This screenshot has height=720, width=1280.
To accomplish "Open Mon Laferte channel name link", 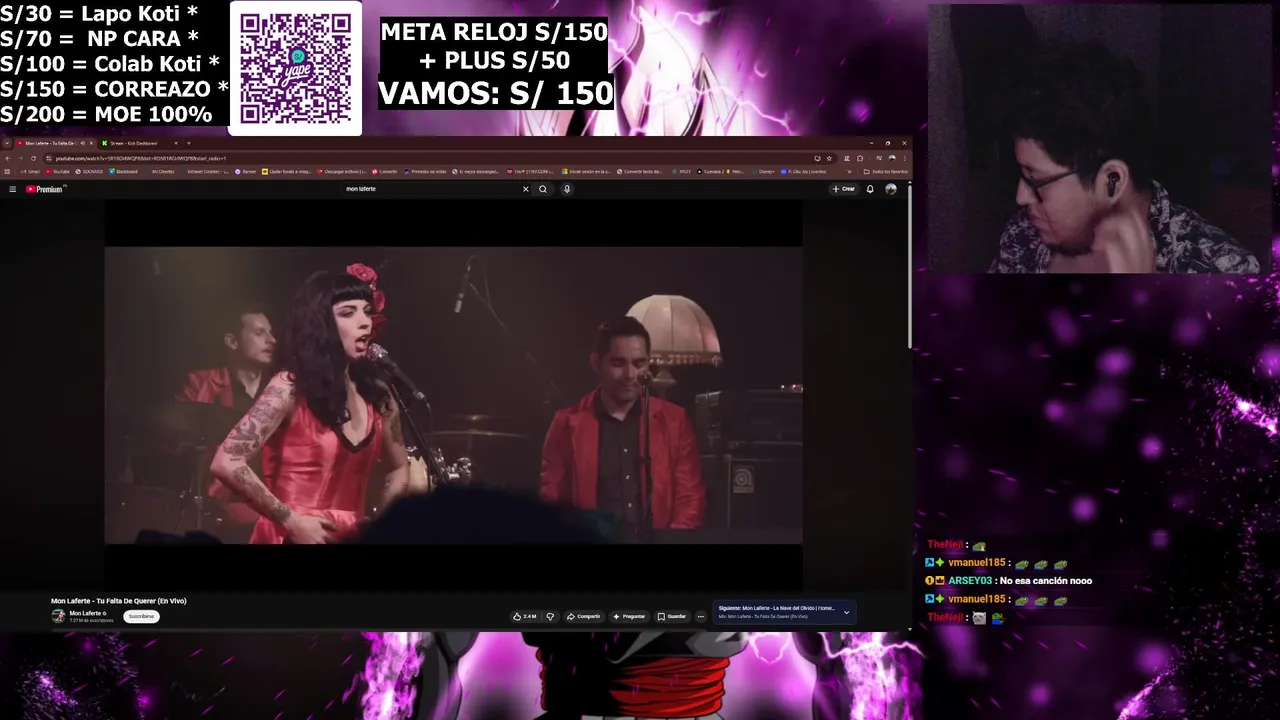I will pos(85,613).
